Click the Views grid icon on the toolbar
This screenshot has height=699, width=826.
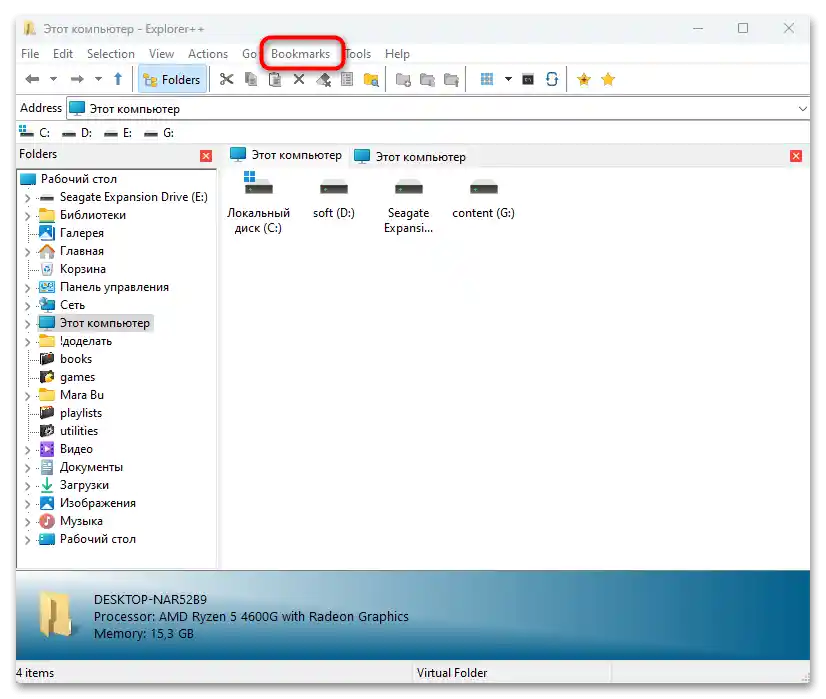point(488,79)
